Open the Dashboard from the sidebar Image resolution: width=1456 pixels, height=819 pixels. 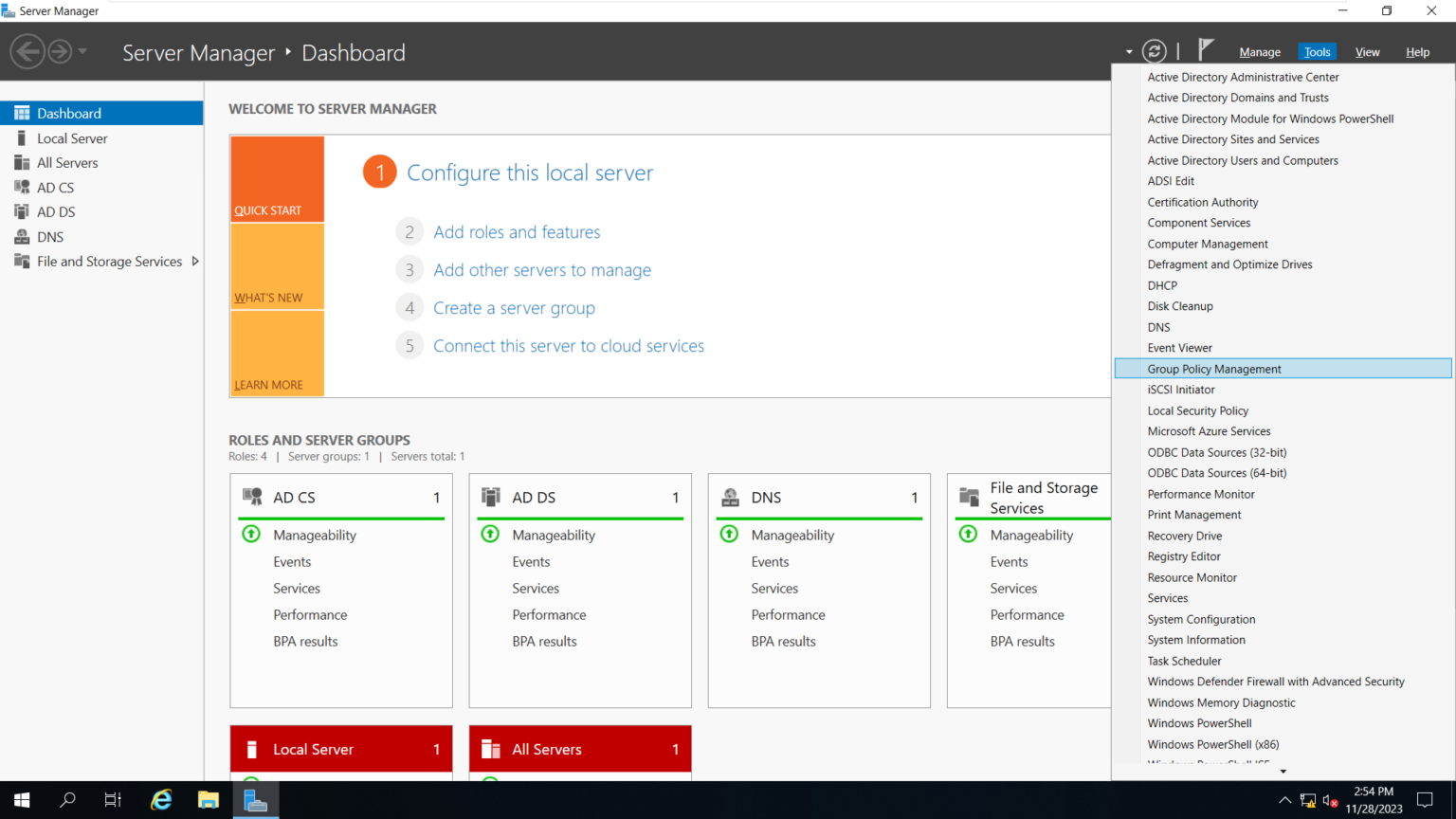pos(69,112)
